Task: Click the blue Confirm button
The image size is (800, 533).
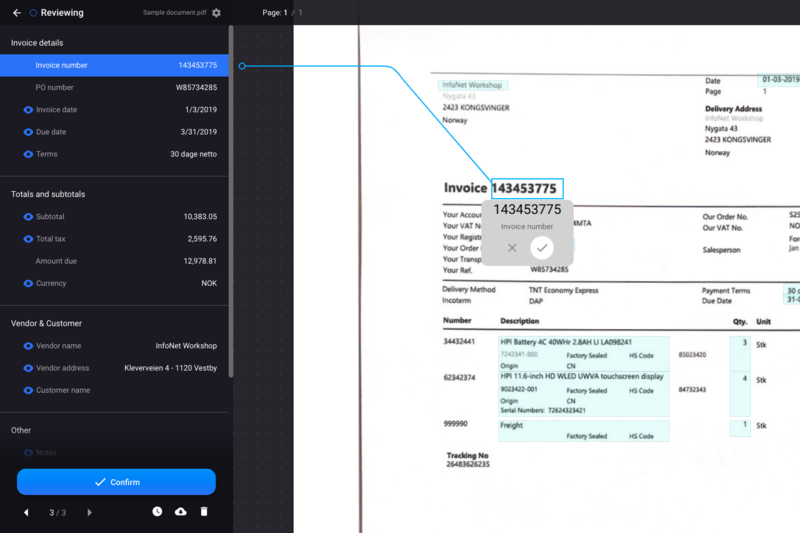Action: [x=116, y=482]
